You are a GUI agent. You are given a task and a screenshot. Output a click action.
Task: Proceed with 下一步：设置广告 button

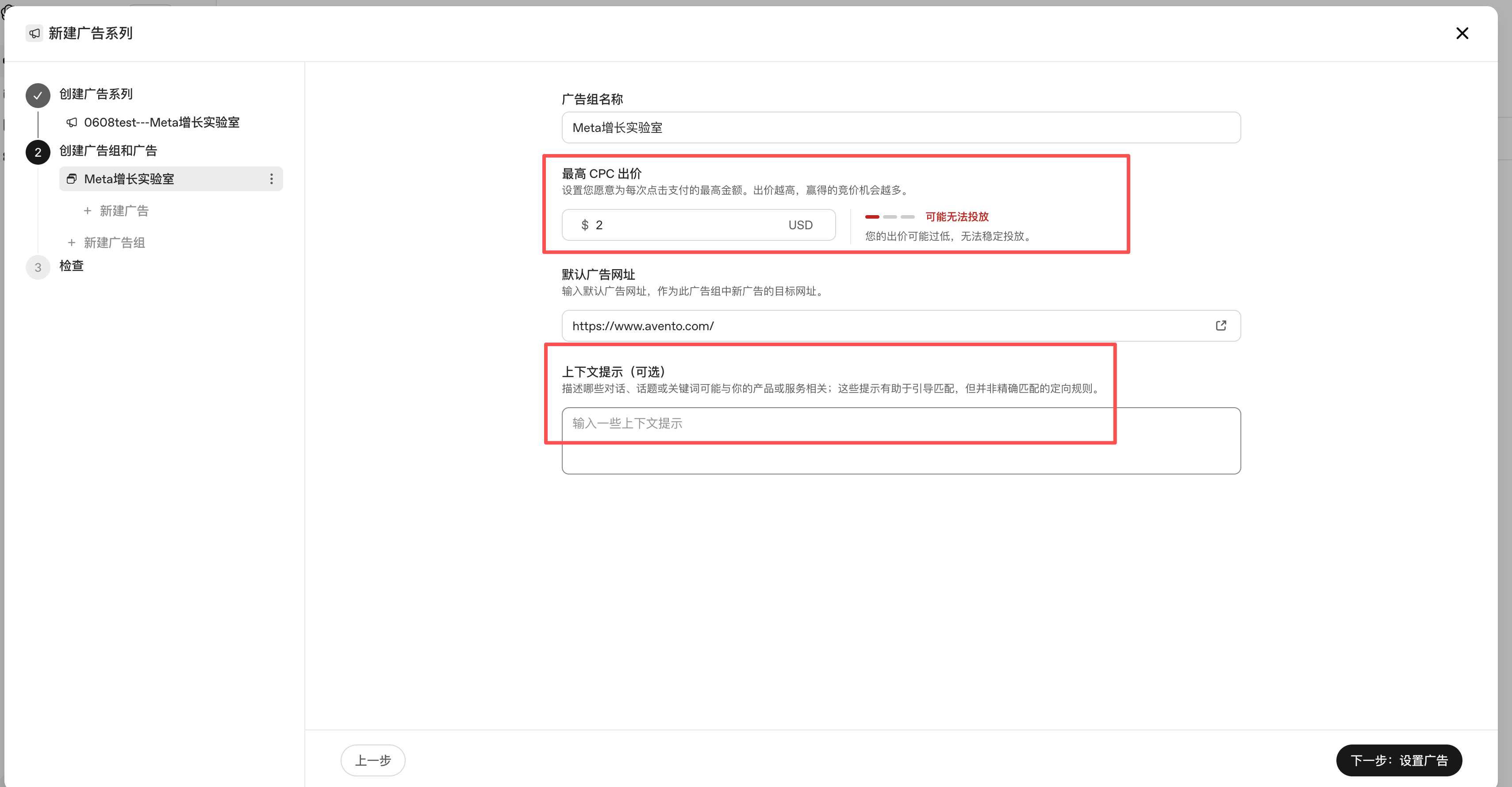(1399, 760)
